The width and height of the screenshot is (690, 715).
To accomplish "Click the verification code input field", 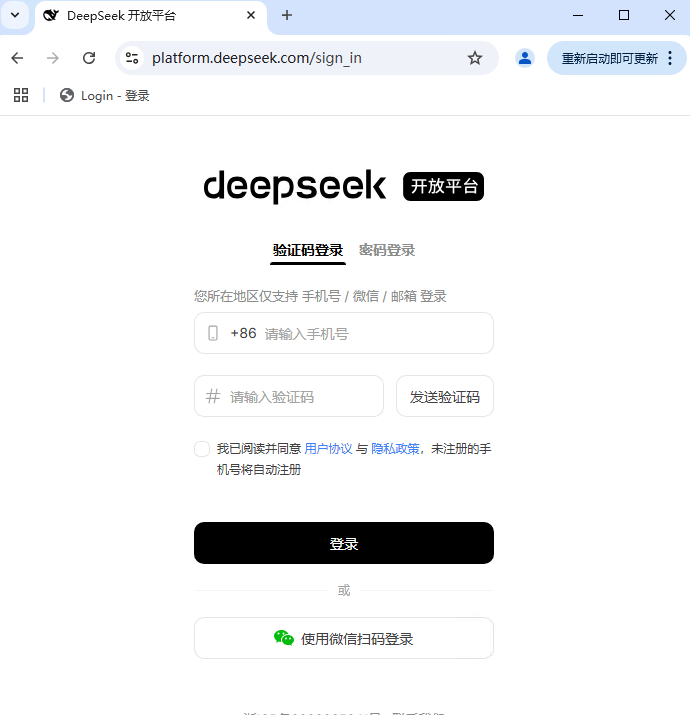I will pyautogui.click(x=289, y=396).
